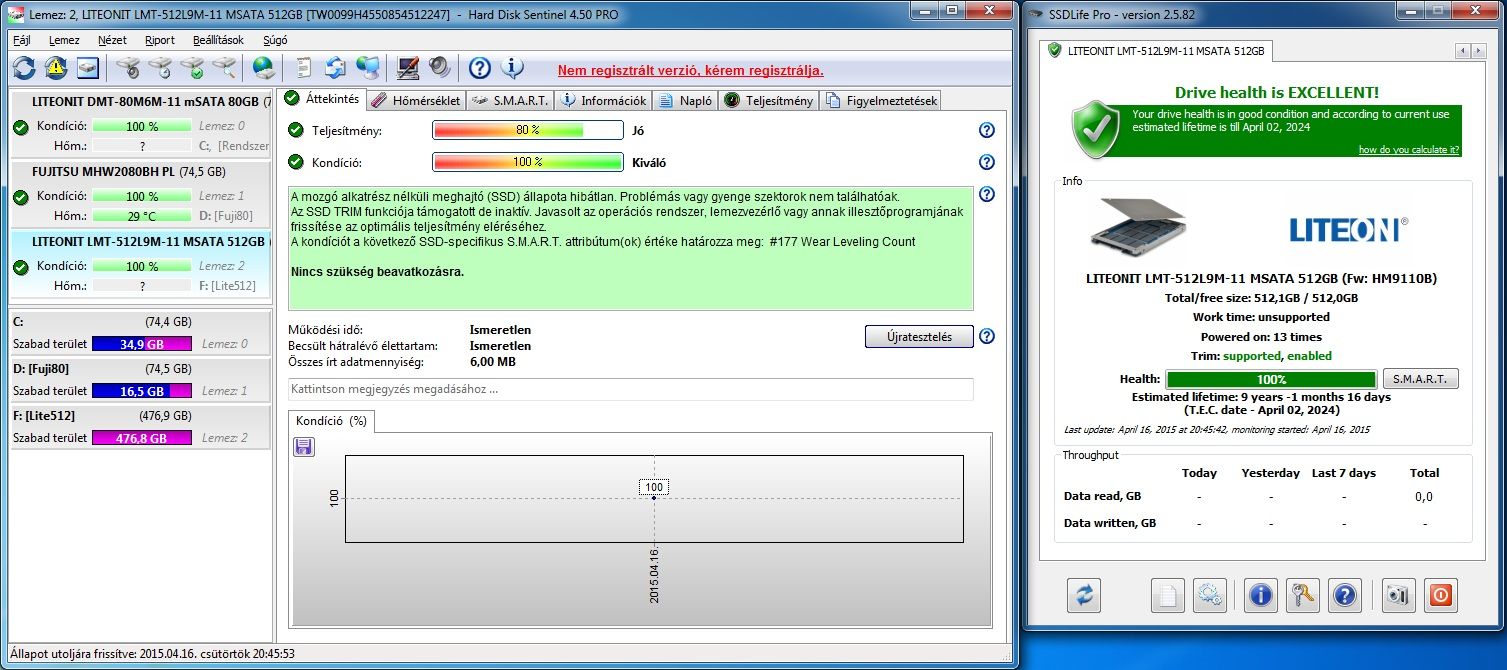Click the globe with disk toolbar icon
The height and width of the screenshot is (670, 1507).
click(x=264, y=68)
